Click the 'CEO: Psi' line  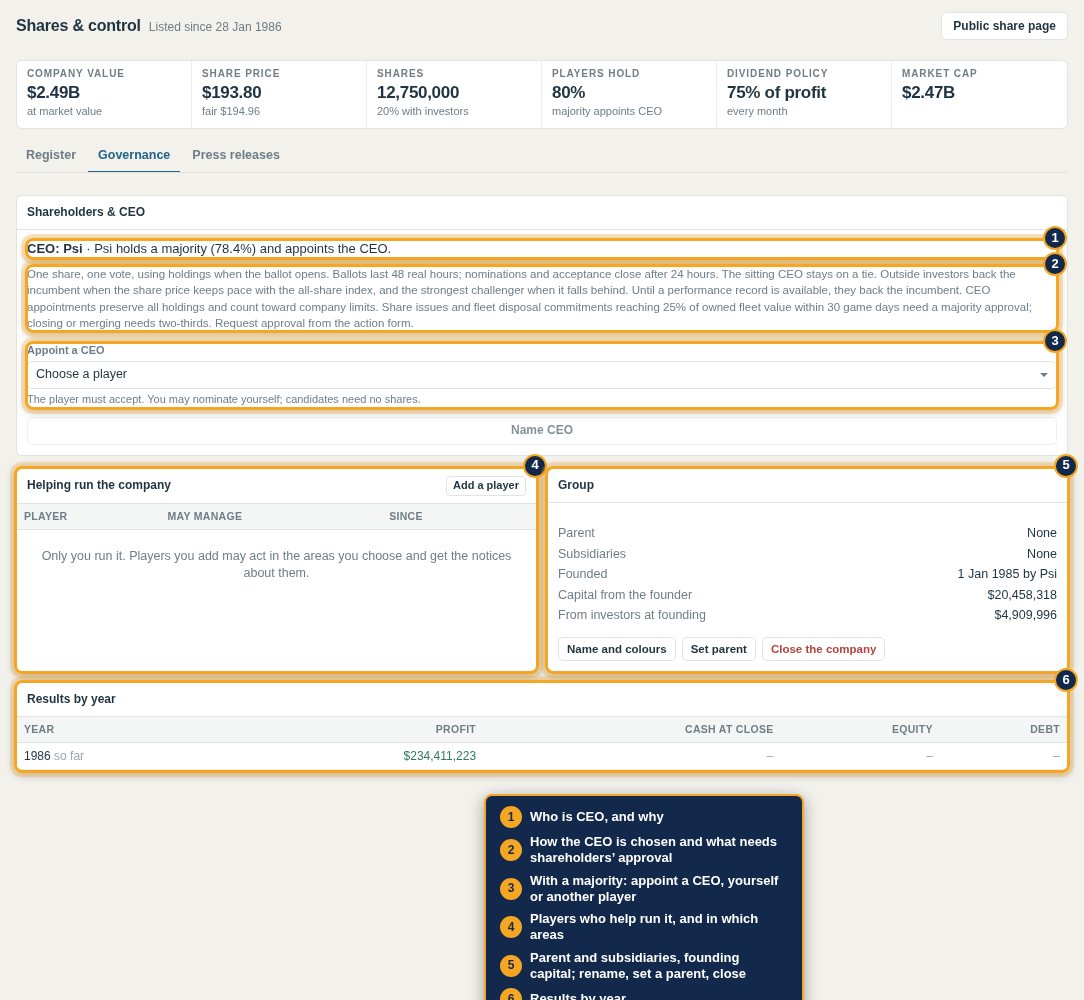(209, 249)
